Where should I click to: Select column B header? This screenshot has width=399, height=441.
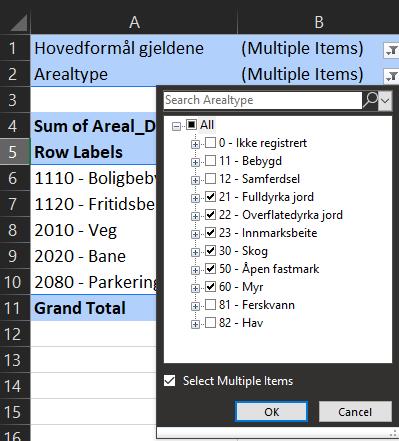click(318, 22)
